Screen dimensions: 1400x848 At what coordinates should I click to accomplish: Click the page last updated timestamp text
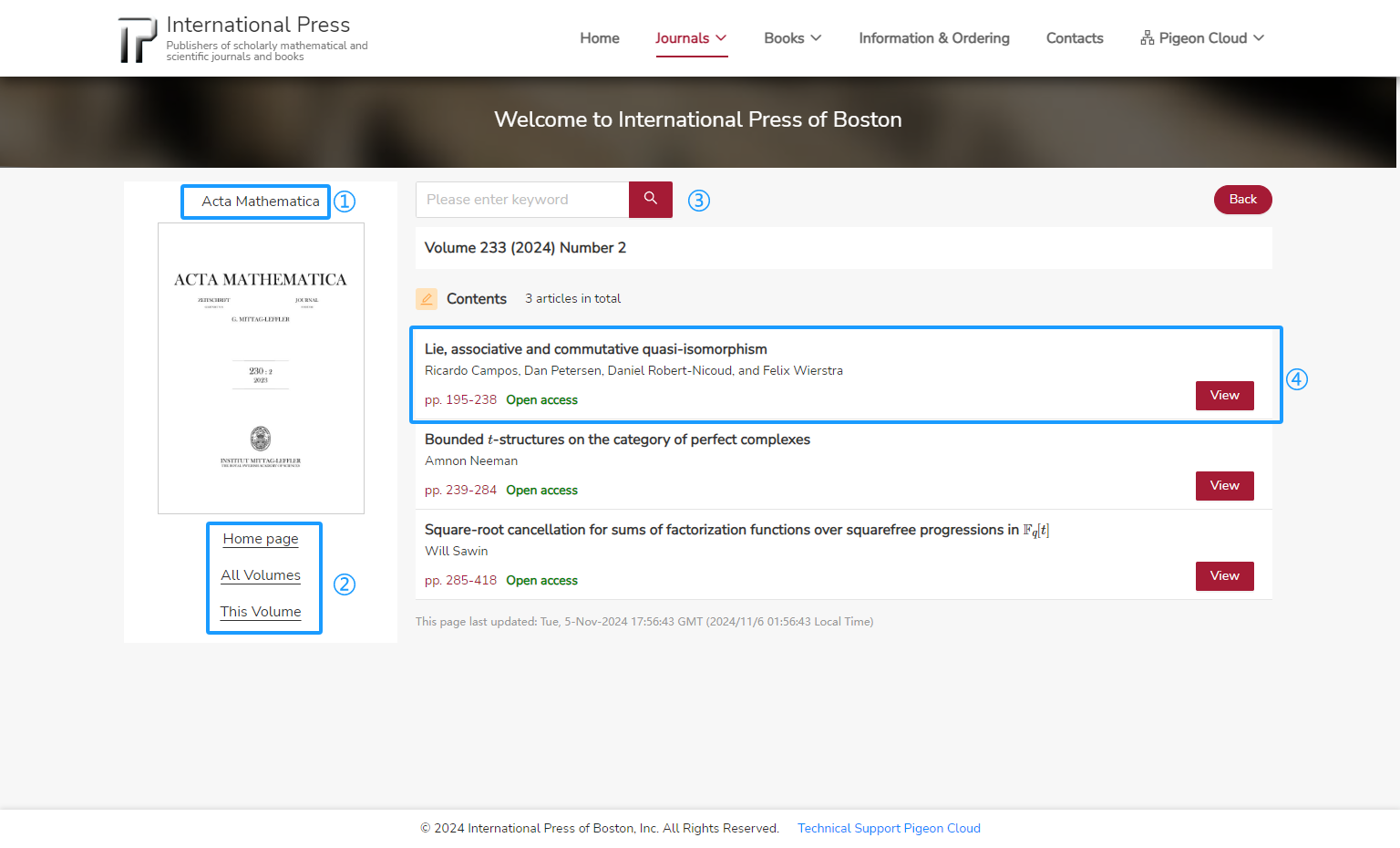click(644, 622)
